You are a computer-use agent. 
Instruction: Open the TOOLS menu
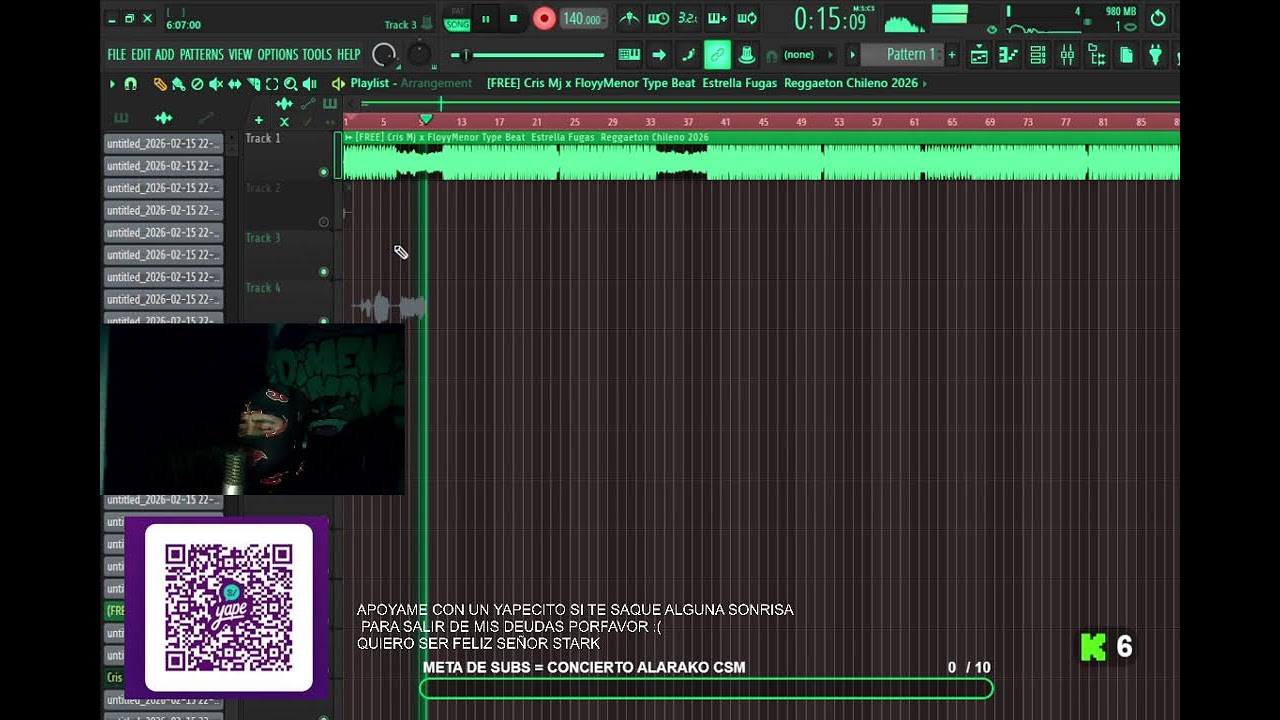[317, 55]
